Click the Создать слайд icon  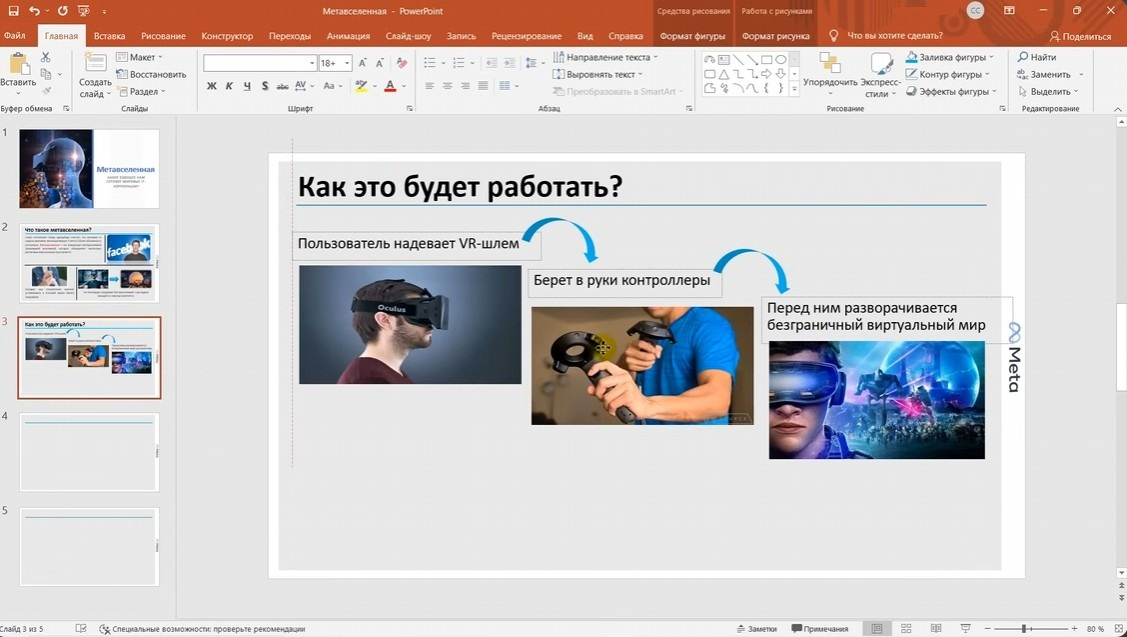click(x=95, y=63)
